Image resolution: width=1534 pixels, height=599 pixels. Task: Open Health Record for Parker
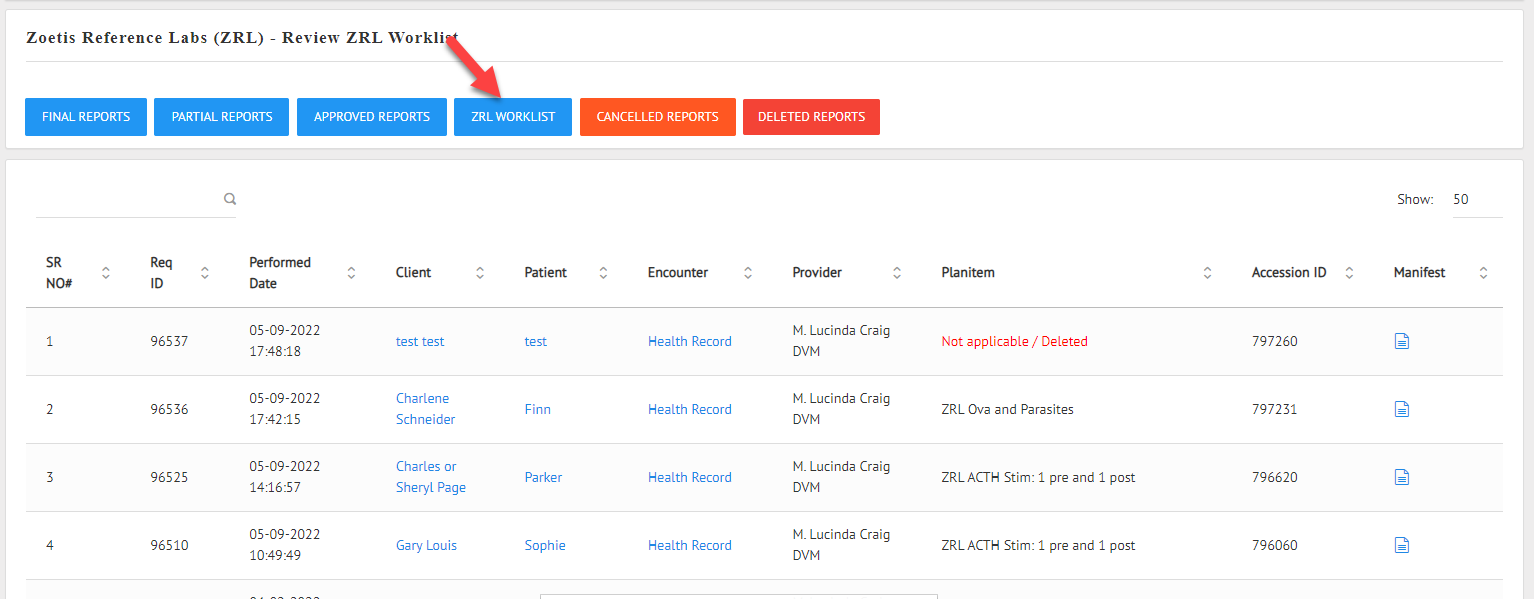[x=690, y=477]
